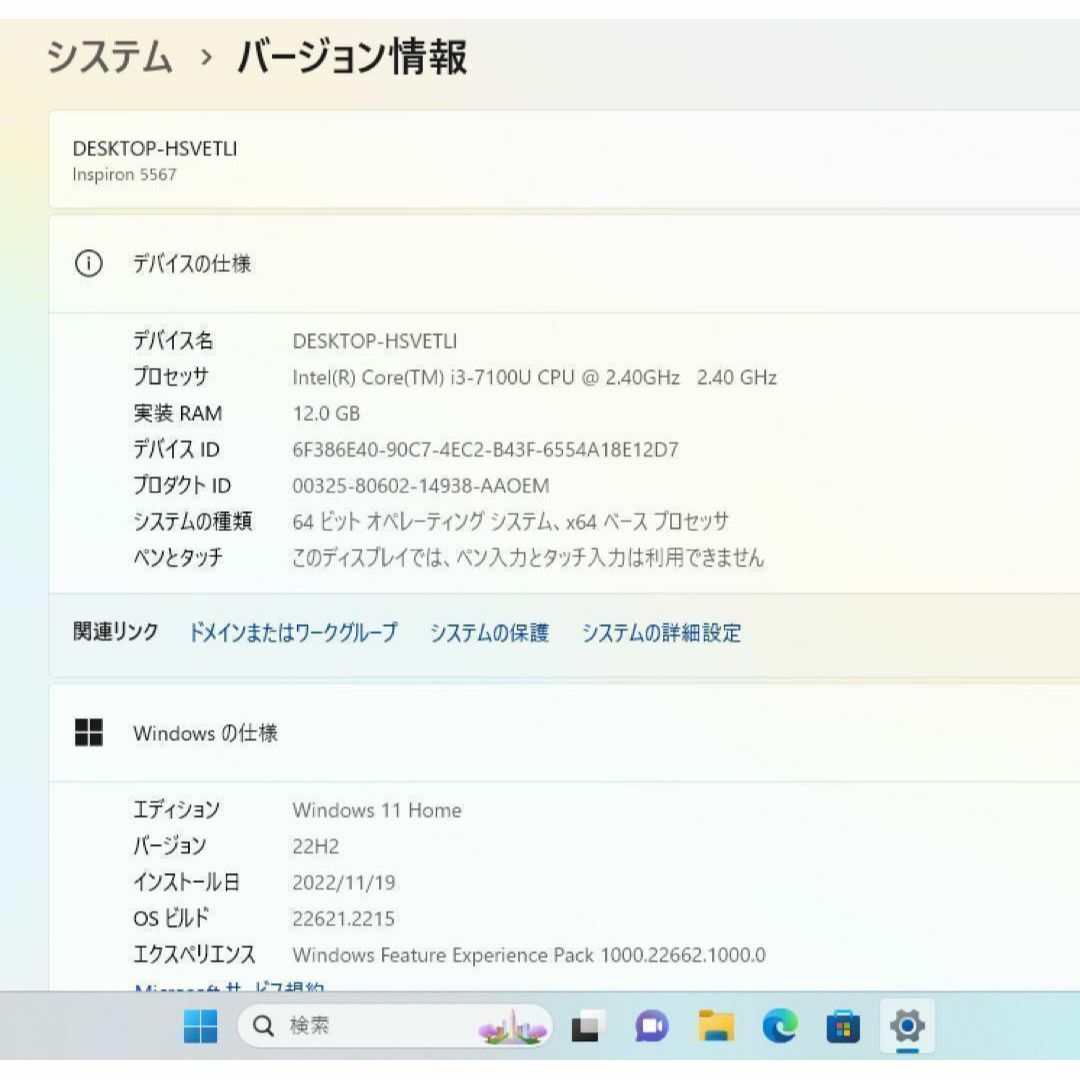1080x1080 pixels.
Task: Click the search magnifier icon in taskbar
Action: pos(263,1026)
